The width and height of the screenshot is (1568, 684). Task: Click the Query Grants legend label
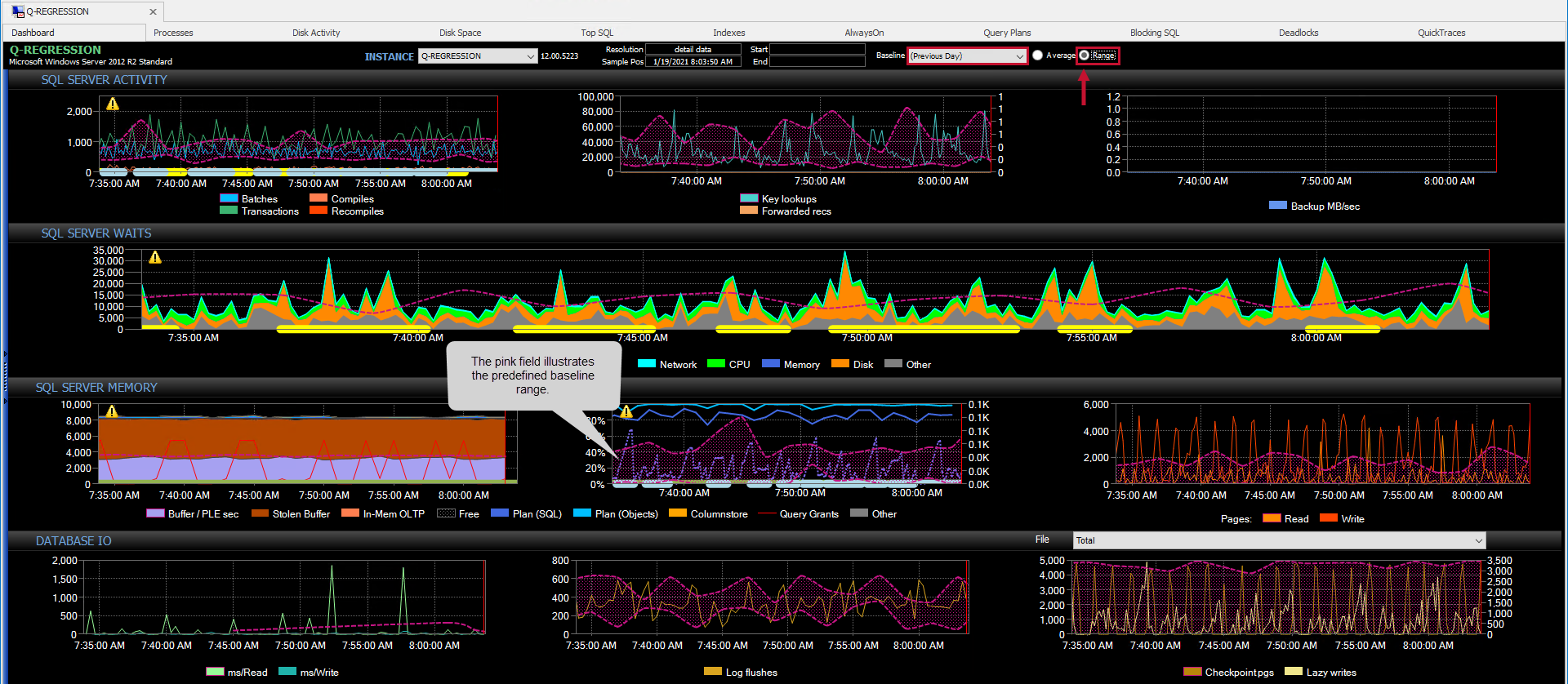click(809, 514)
